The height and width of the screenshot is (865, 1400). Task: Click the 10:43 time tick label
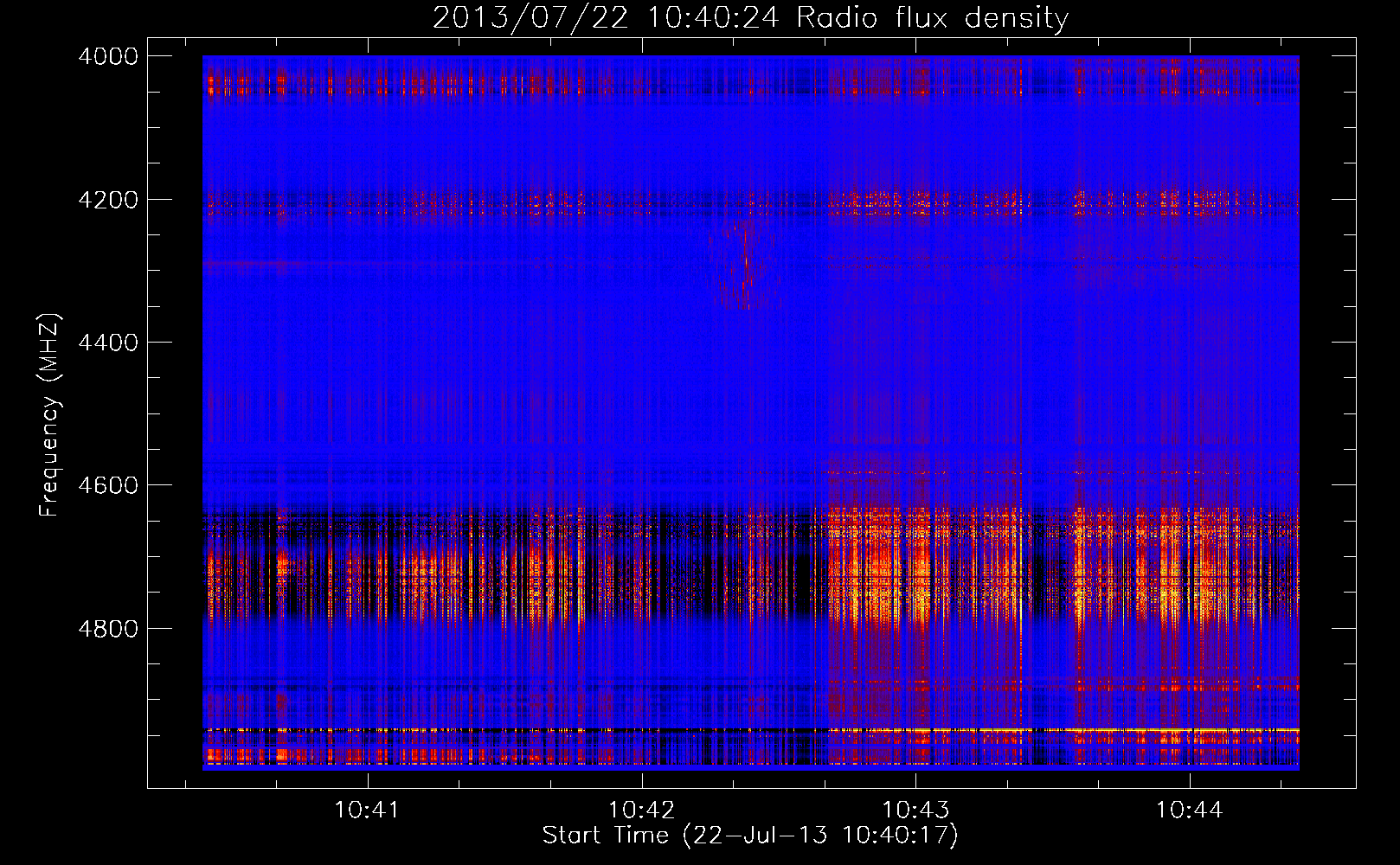point(915,811)
